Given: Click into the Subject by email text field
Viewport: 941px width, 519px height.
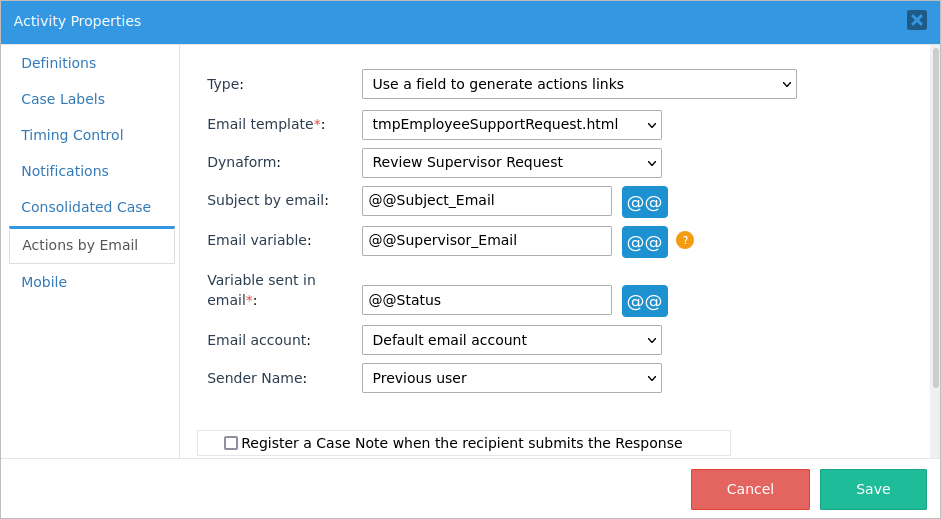Looking at the screenshot, I should pyautogui.click(x=486, y=201).
